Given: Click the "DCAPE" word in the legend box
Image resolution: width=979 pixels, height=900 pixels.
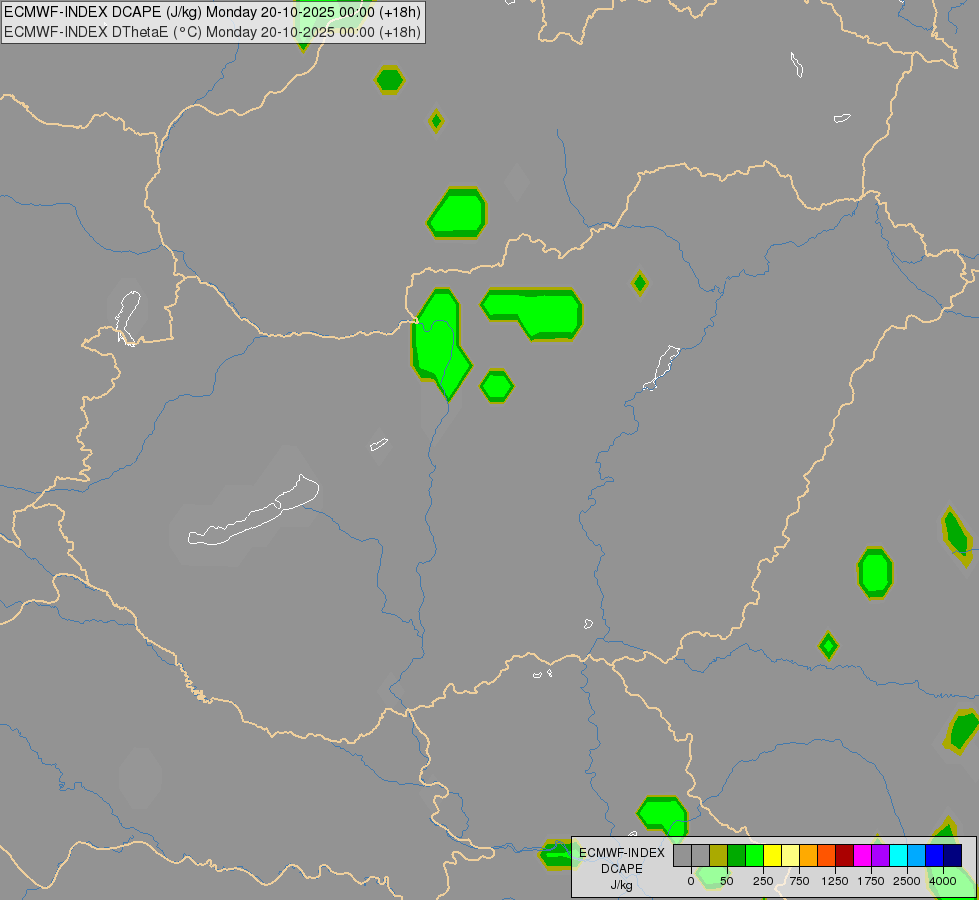Looking at the screenshot, I should click(x=622, y=869).
